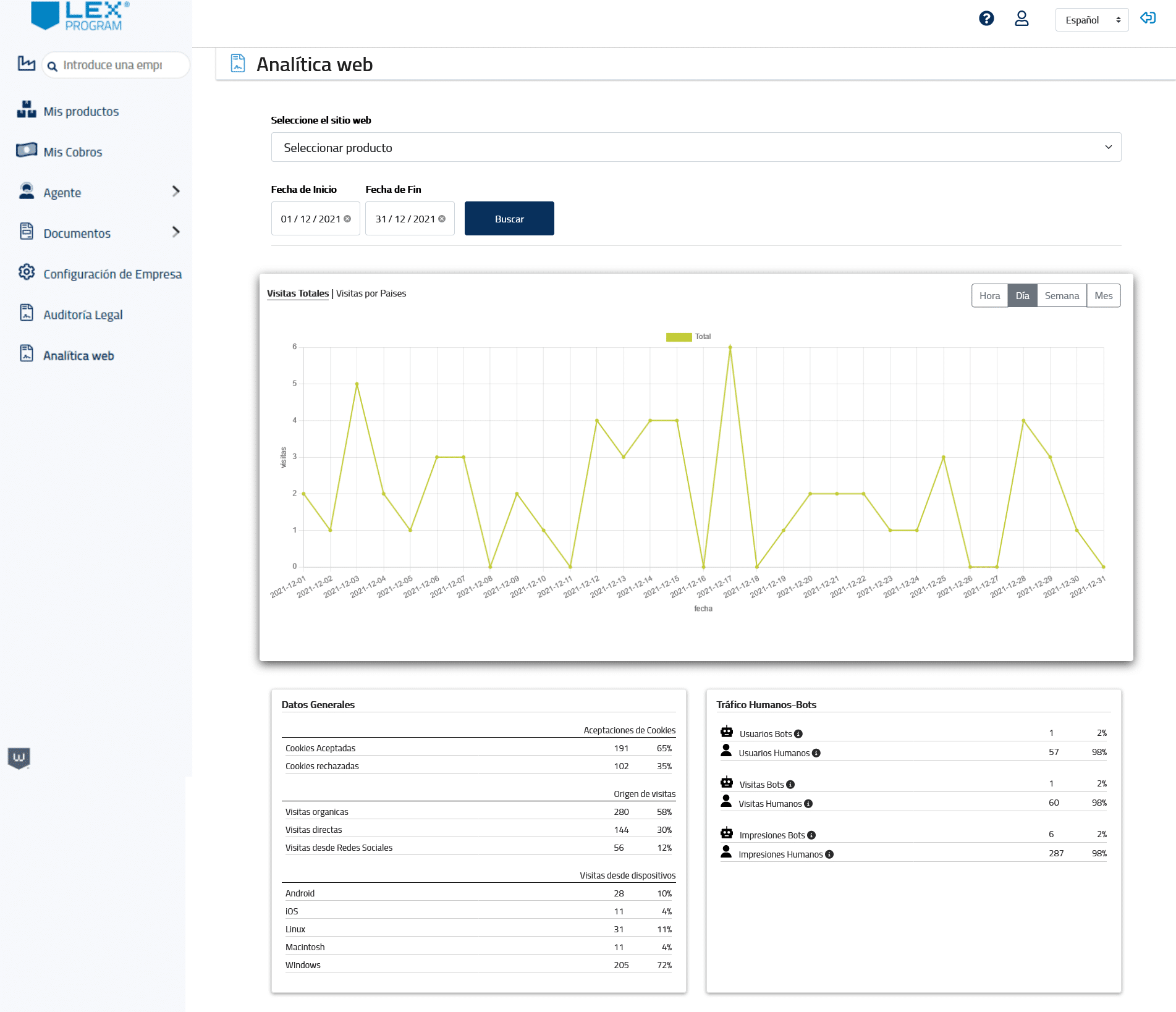Open the user profile icon

(1022, 19)
